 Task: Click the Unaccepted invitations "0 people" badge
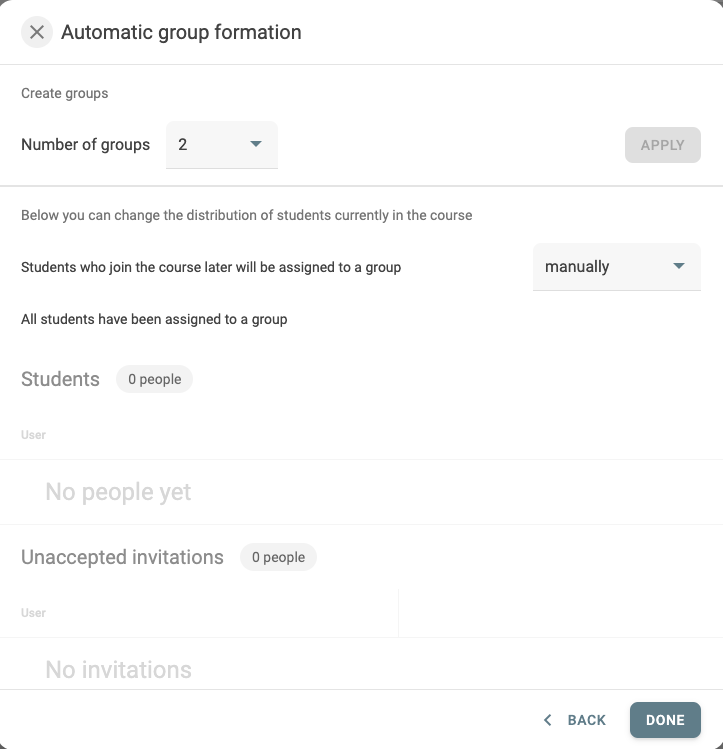click(x=278, y=557)
